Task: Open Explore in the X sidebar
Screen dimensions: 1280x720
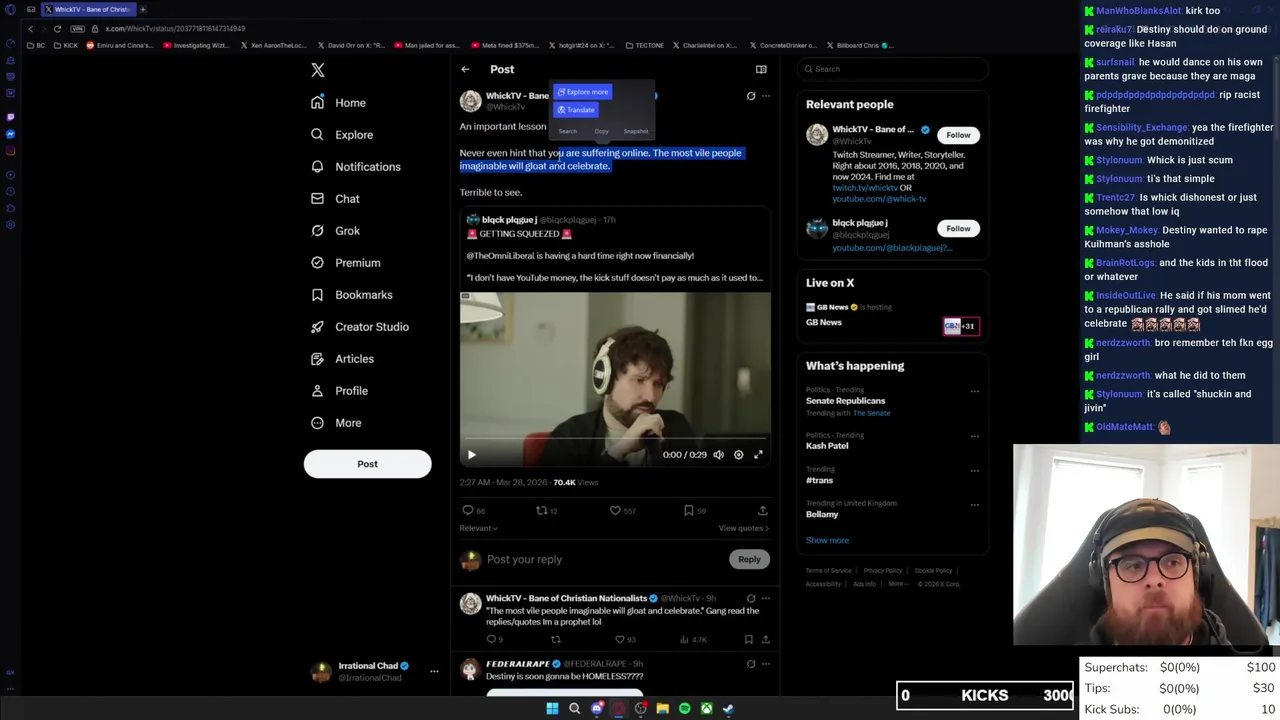Action: pos(342,135)
